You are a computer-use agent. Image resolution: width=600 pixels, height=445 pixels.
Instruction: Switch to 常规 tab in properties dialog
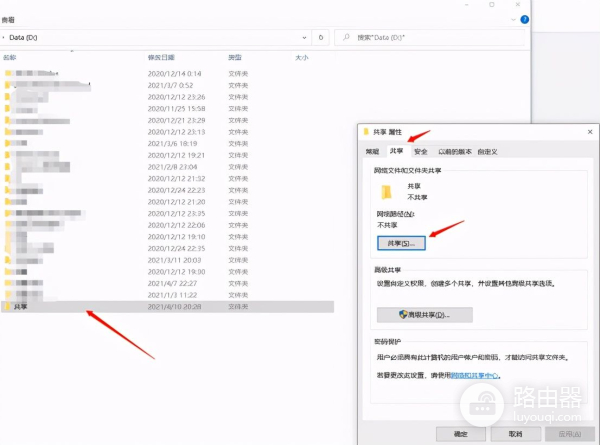tap(372, 152)
